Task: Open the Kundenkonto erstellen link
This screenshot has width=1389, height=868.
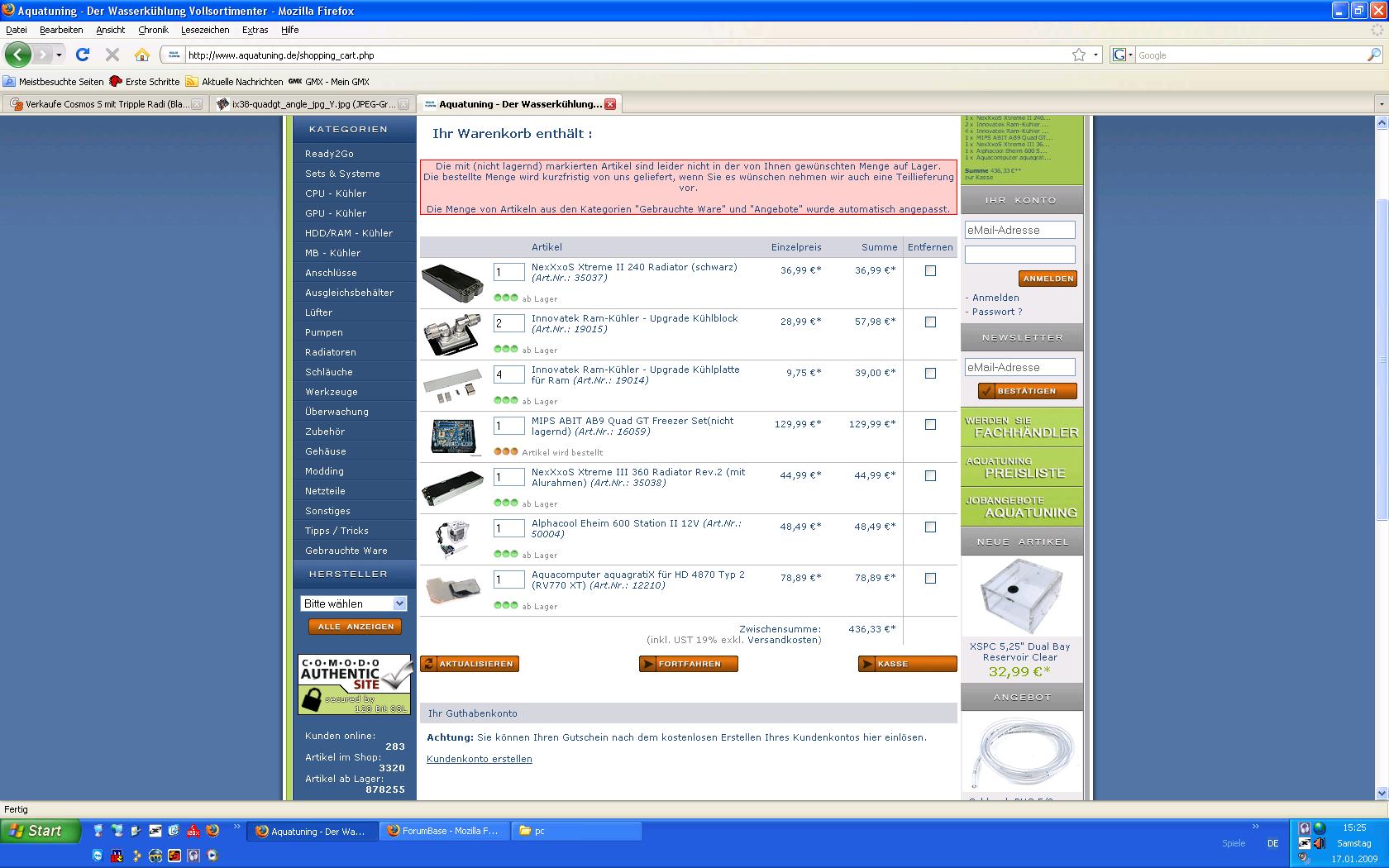Action: pyautogui.click(x=480, y=759)
